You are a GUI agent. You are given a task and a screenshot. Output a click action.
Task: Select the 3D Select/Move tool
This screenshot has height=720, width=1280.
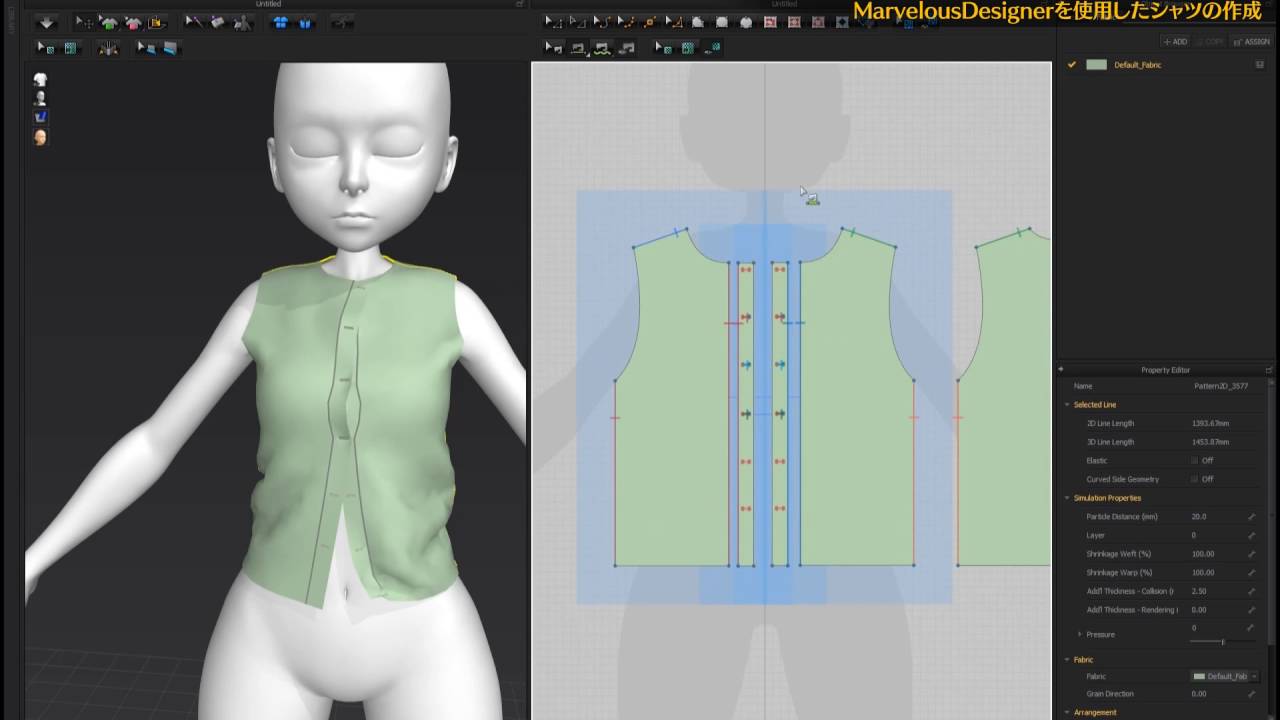click(85, 22)
